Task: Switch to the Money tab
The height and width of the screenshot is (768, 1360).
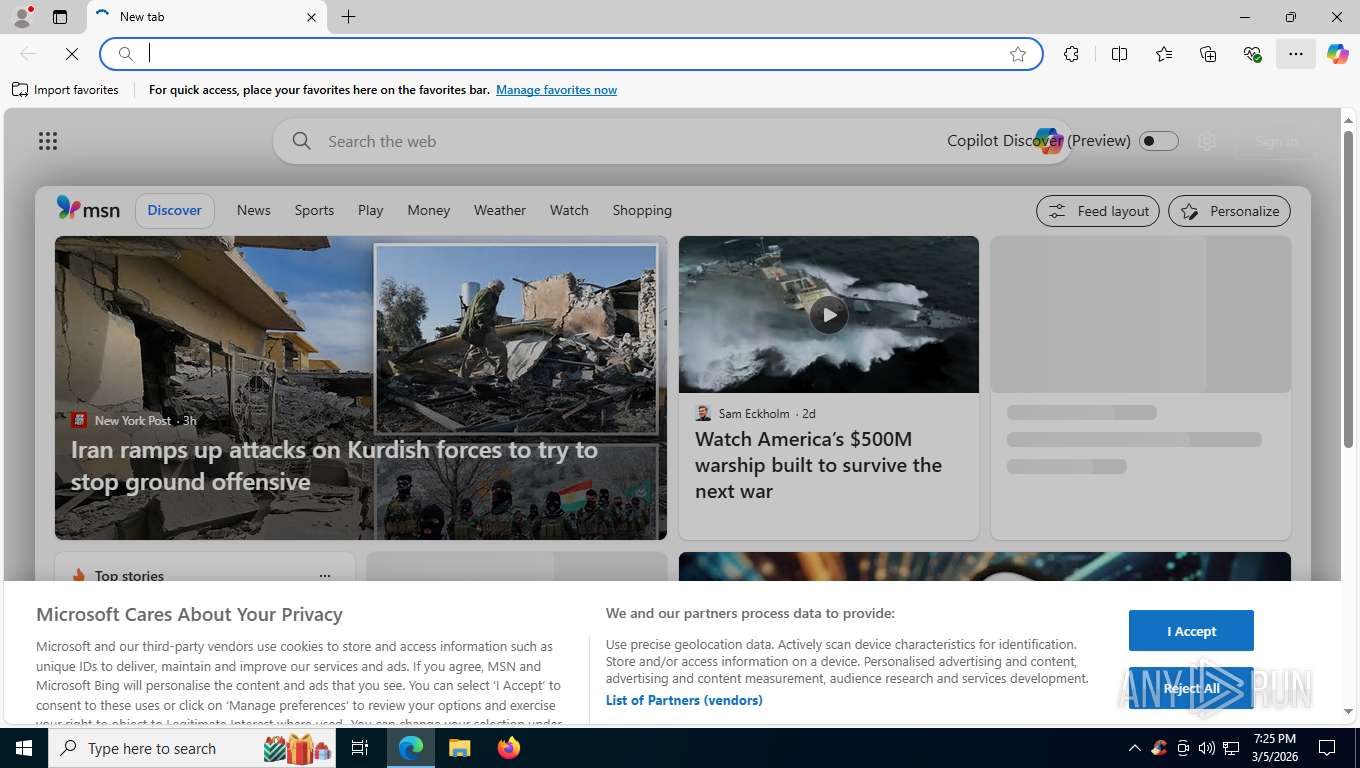Action: pyautogui.click(x=428, y=210)
